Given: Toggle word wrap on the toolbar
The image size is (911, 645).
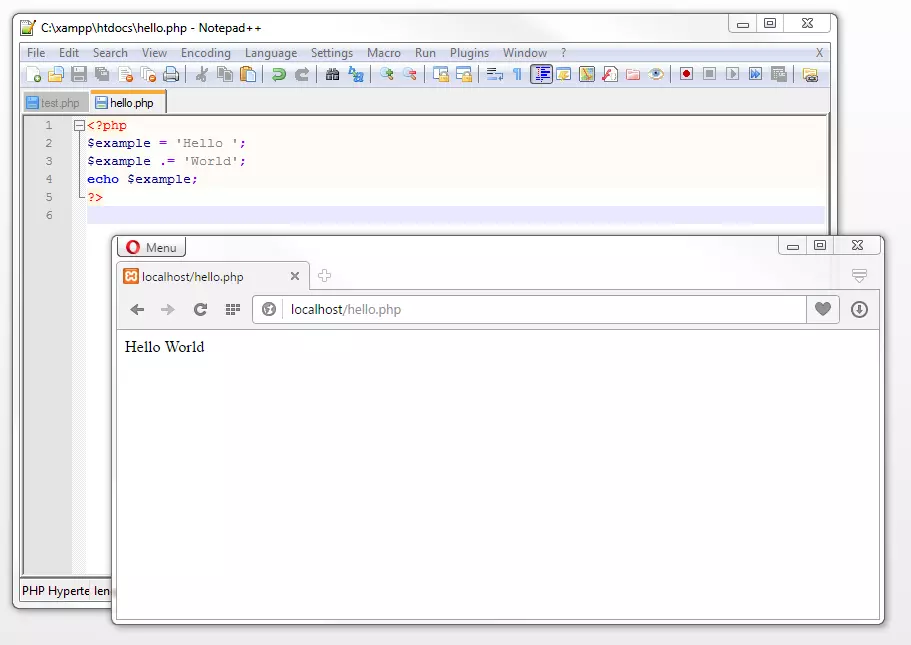Looking at the screenshot, I should point(496,73).
